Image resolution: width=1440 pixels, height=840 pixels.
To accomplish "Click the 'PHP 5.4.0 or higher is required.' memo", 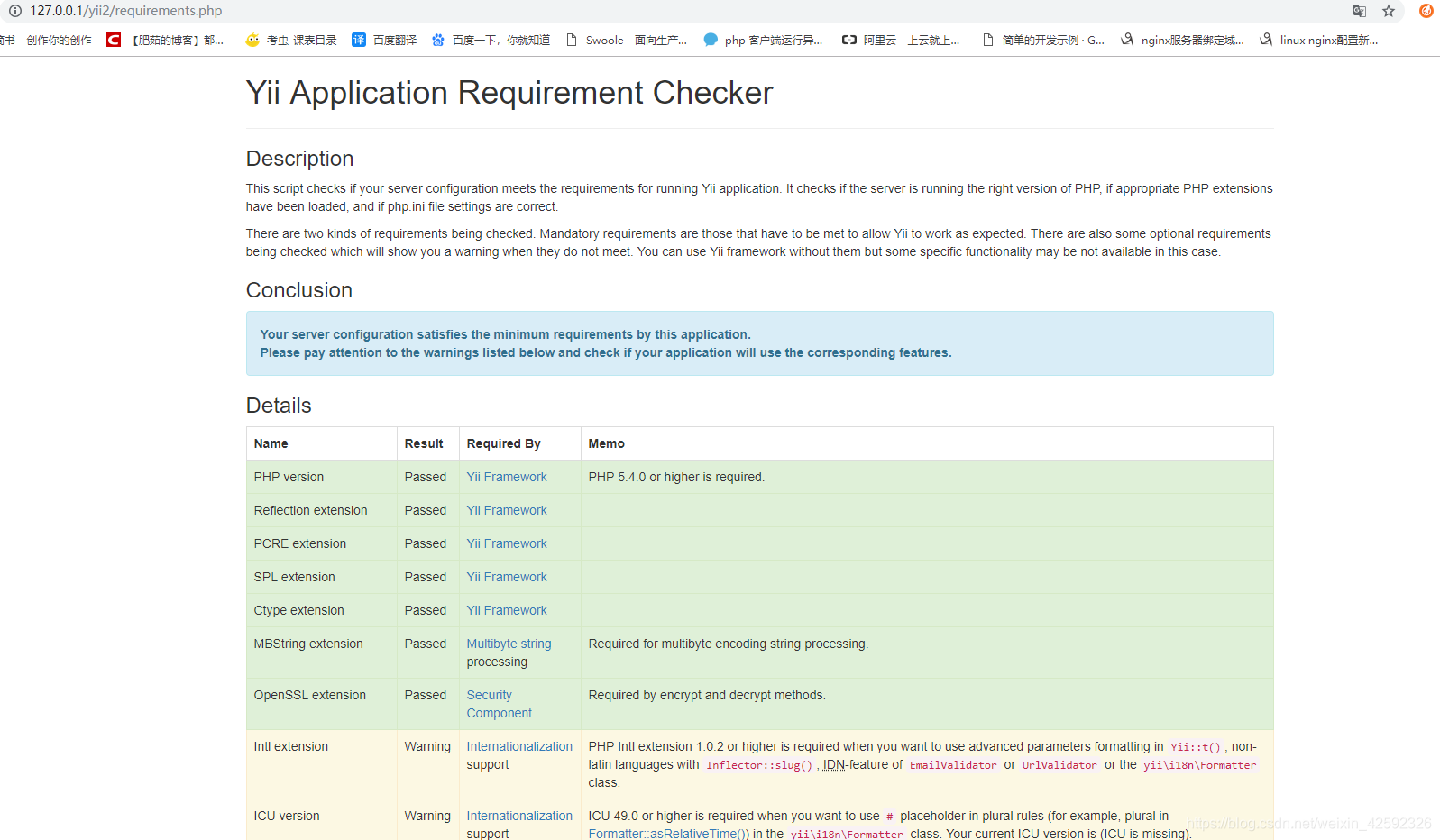I will (676, 477).
